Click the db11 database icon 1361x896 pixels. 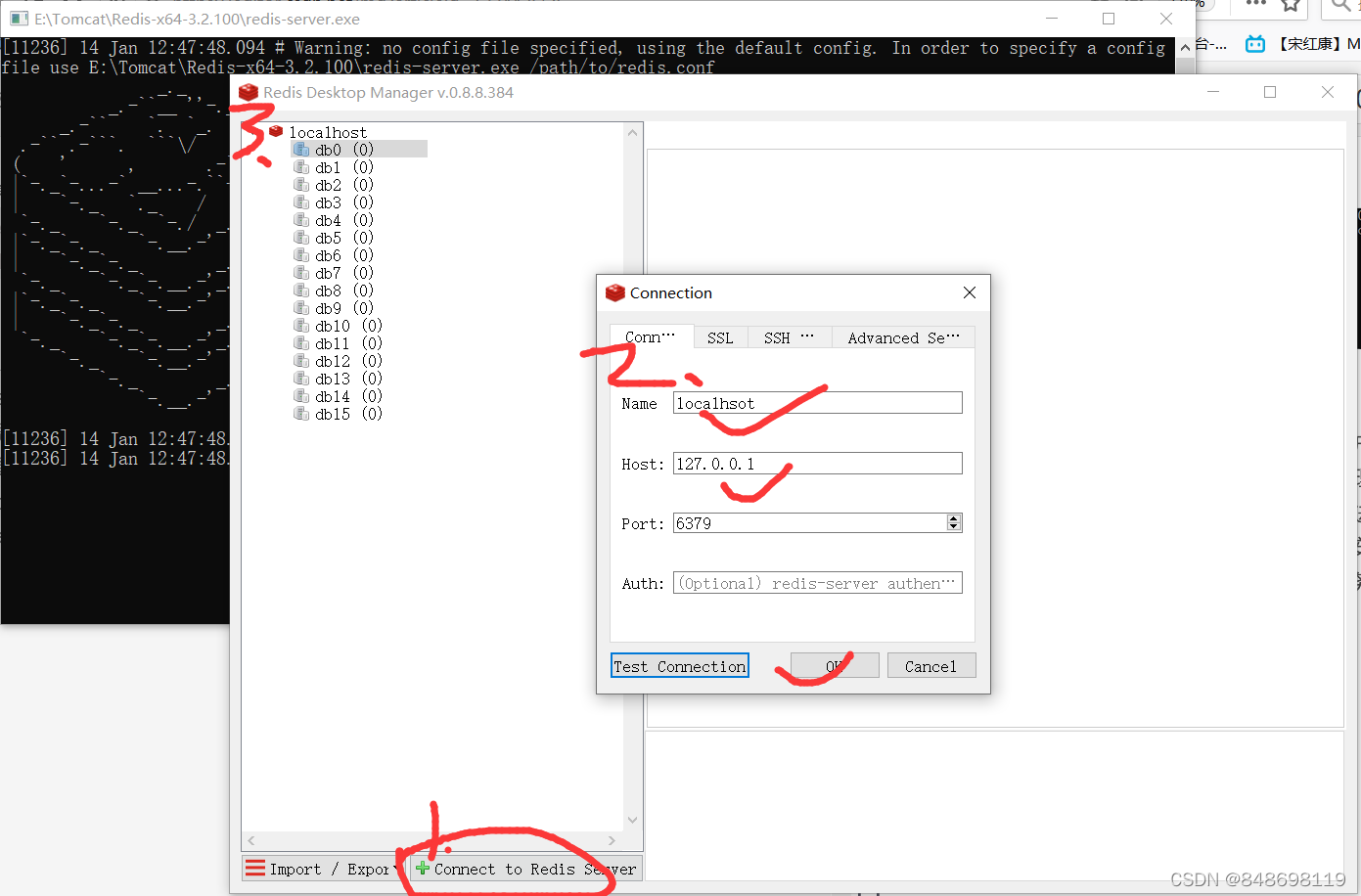coord(301,343)
